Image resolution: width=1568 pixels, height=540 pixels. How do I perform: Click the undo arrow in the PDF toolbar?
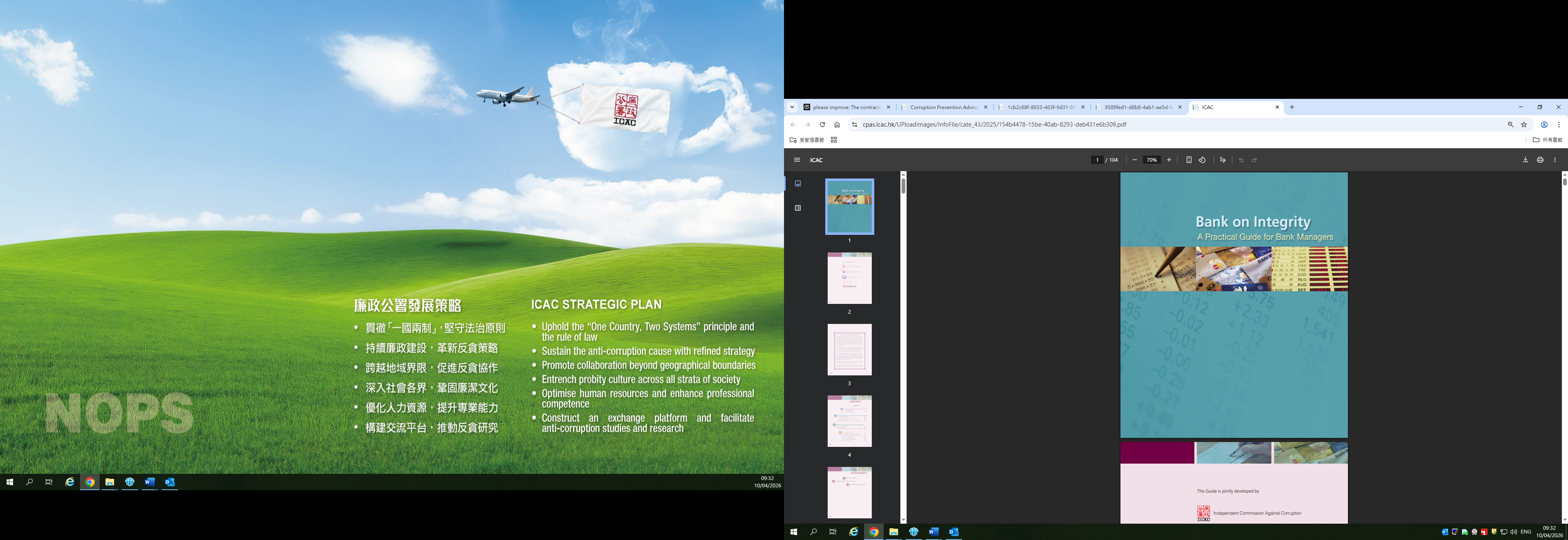click(x=1241, y=160)
